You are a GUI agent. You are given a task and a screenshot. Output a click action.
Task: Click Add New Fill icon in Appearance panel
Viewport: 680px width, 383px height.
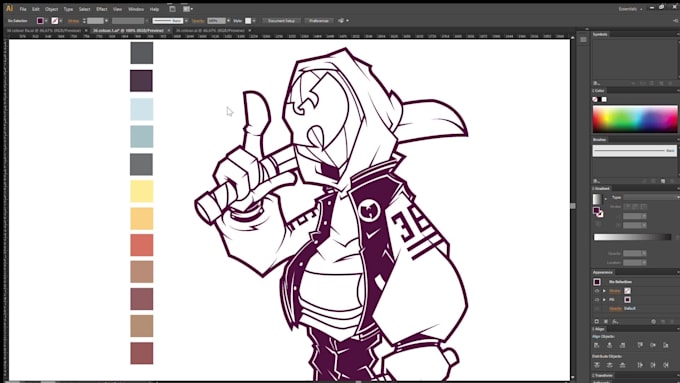click(606, 321)
